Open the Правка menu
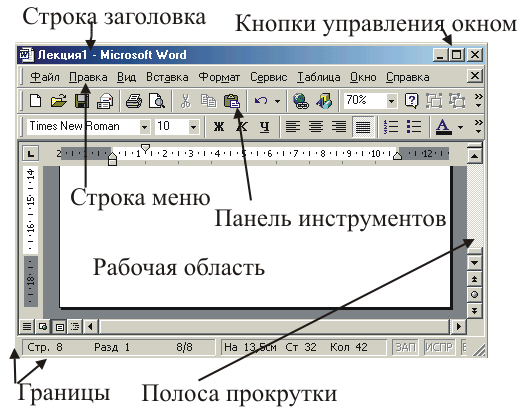Image resolution: width=524 pixels, height=409 pixels. click(x=88, y=78)
